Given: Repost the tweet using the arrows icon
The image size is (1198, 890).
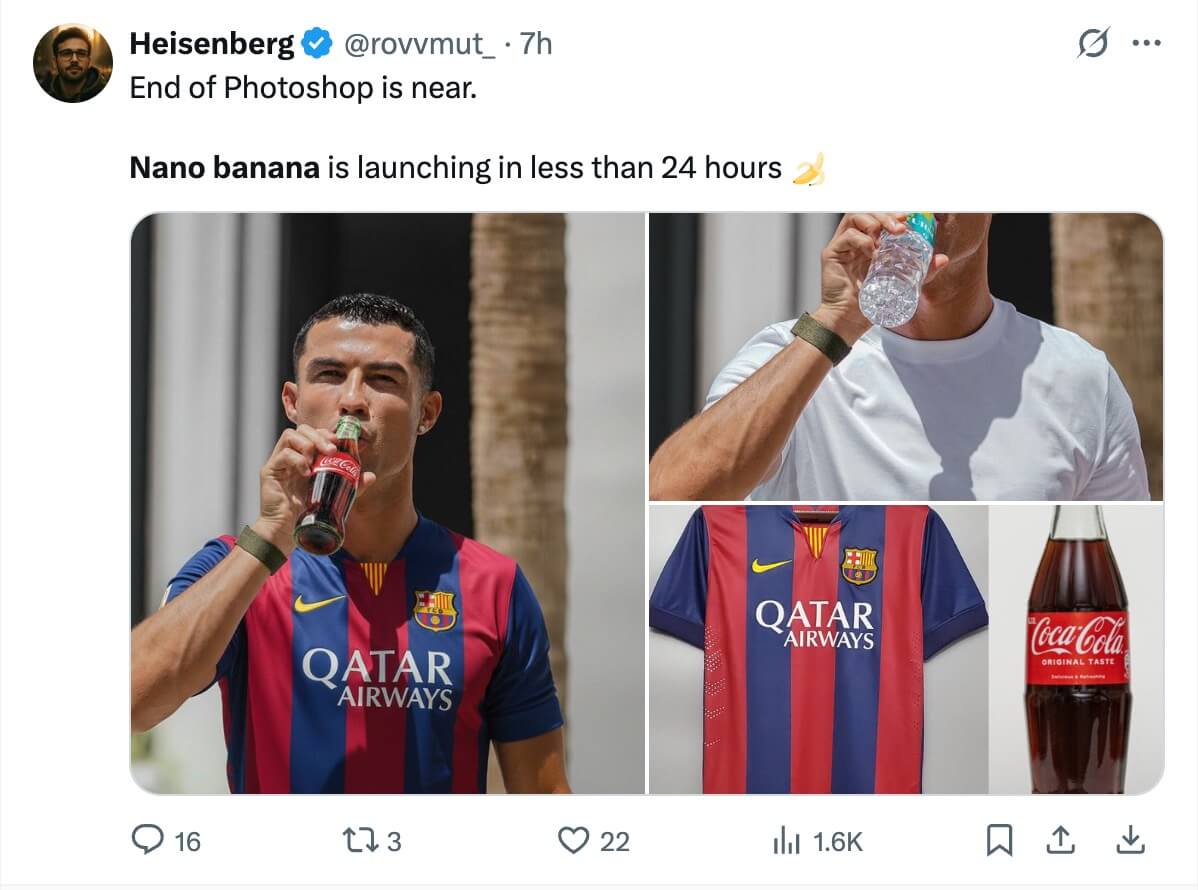Looking at the screenshot, I should coord(362,841).
